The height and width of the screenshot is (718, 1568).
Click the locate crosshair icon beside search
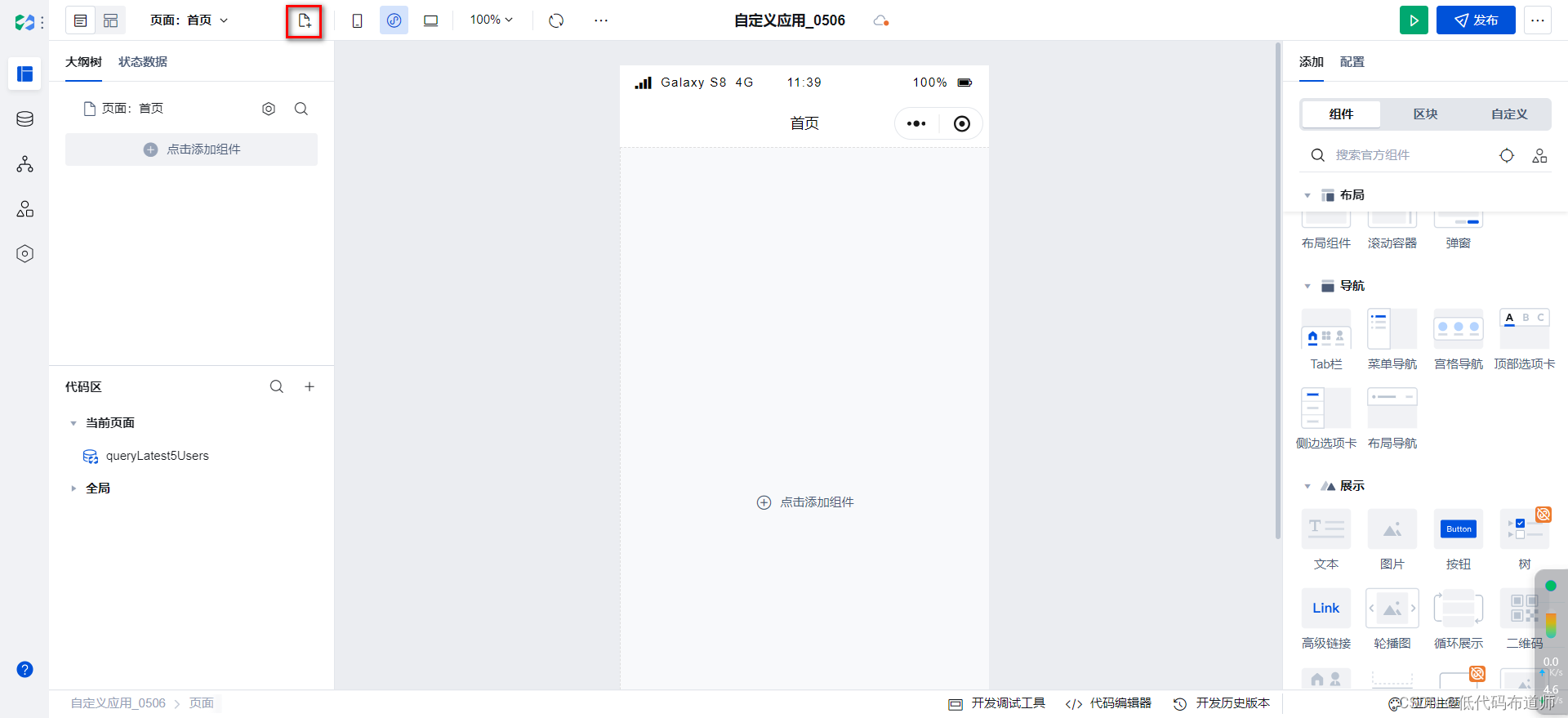[1507, 155]
